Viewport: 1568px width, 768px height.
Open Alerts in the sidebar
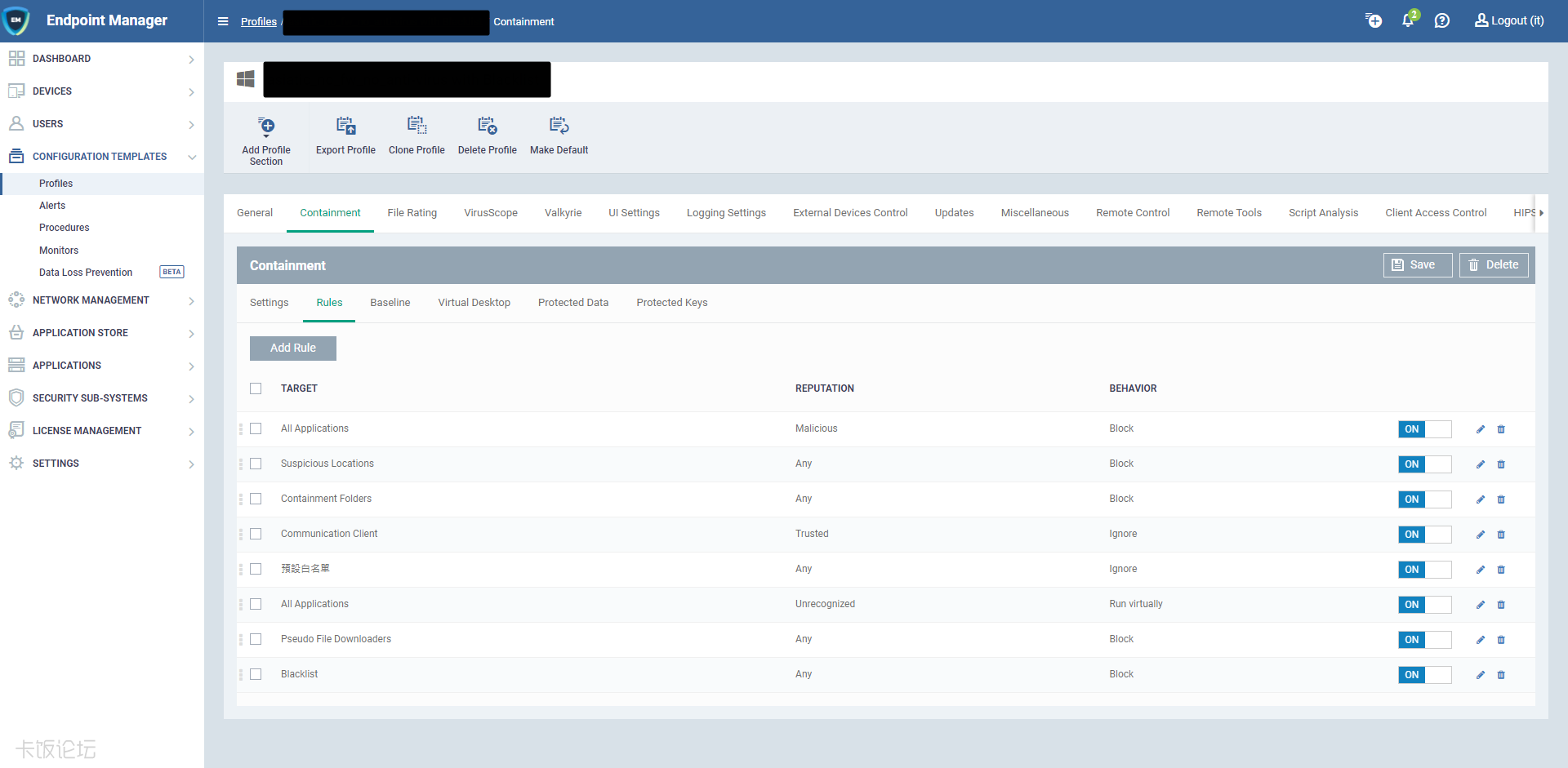[52, 206]
